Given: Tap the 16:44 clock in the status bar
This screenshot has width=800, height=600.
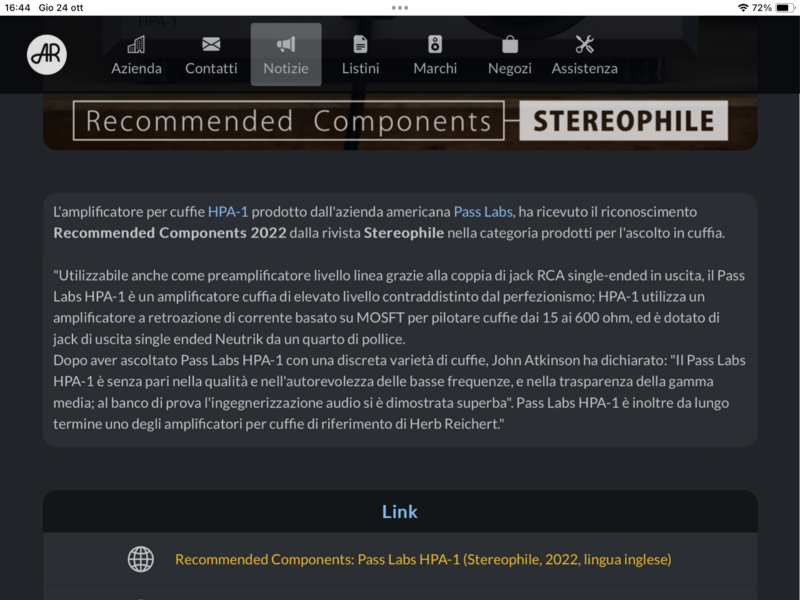Looking at the screenshot, I should click(x=17, y=7).
